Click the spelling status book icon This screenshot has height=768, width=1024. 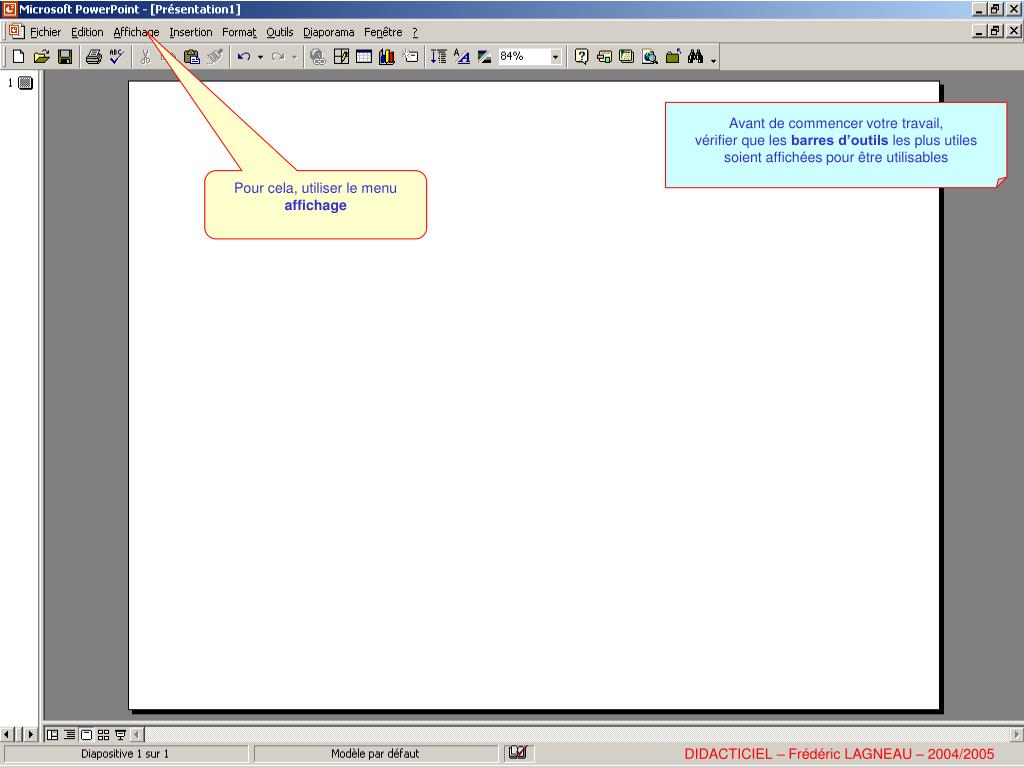(518, 753)
